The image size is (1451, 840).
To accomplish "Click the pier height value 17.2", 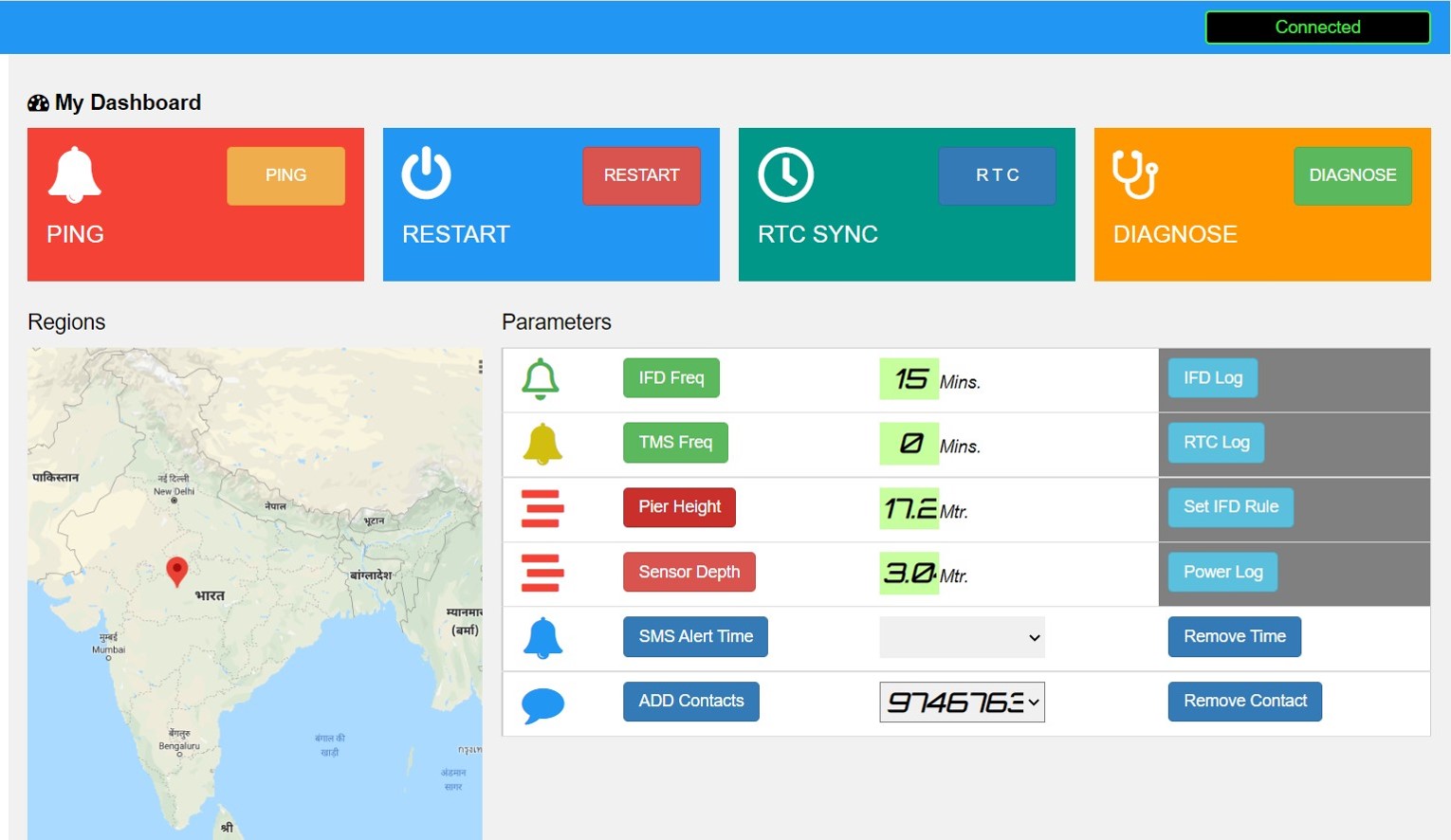I will 909,508.
